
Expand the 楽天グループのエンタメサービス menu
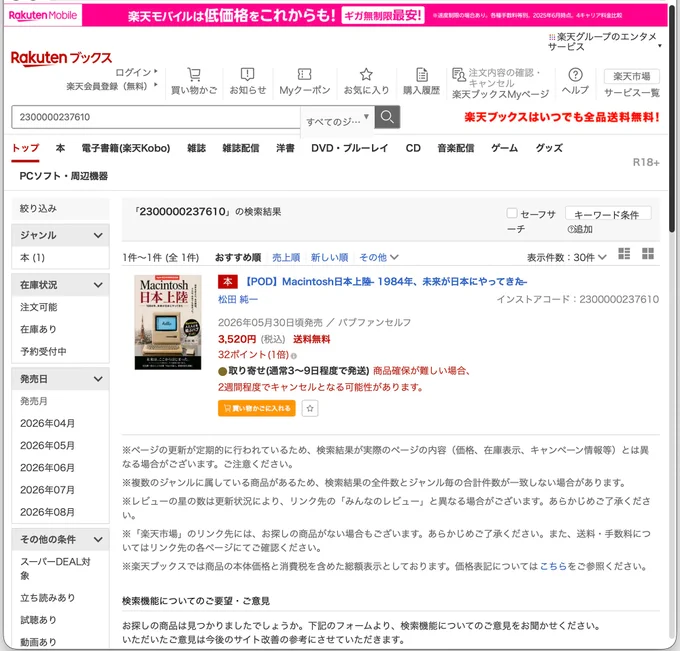coord(605,42)
